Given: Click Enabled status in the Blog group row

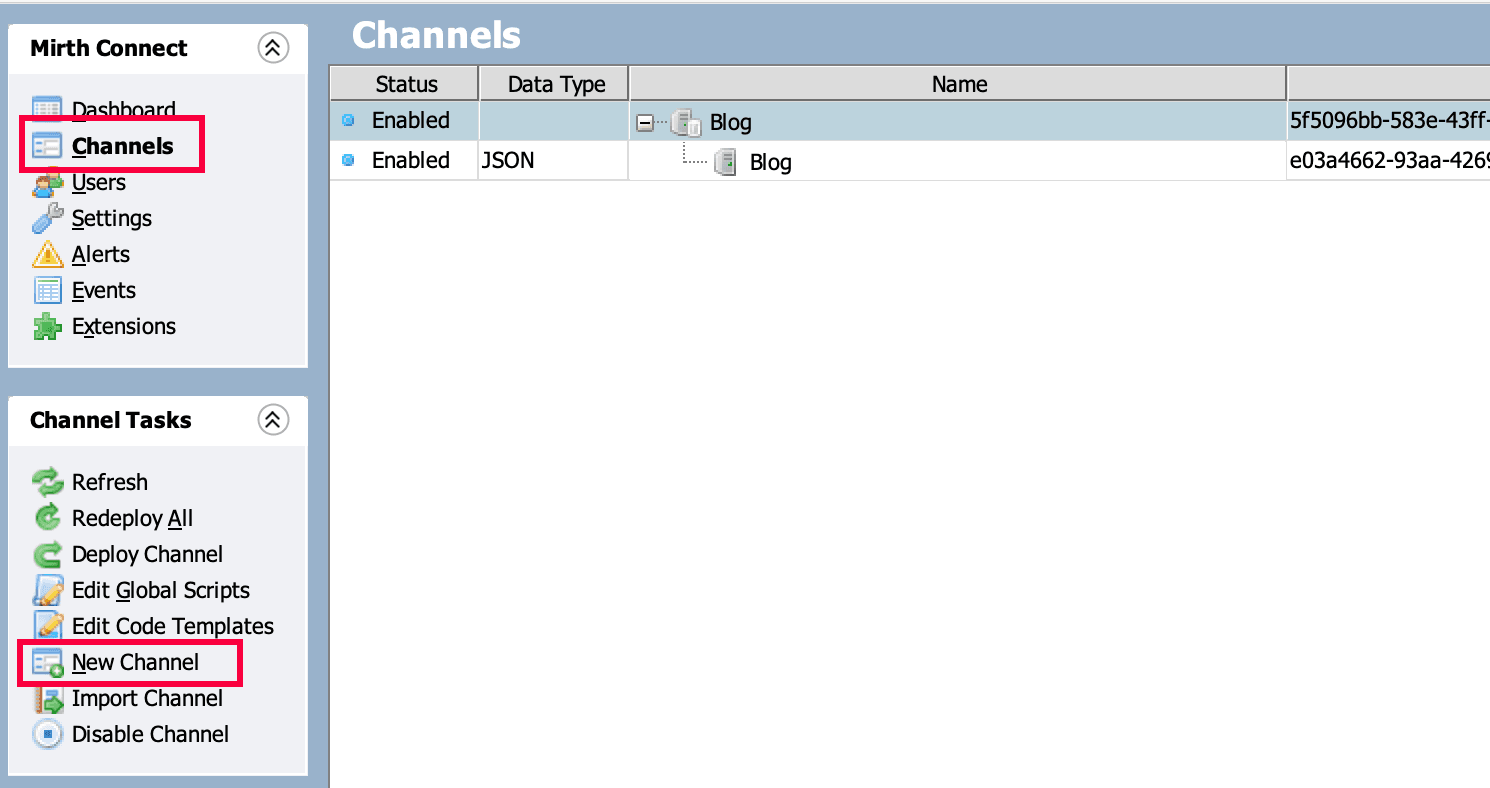Looking at the screenshot, I should (x=411, y=120).
